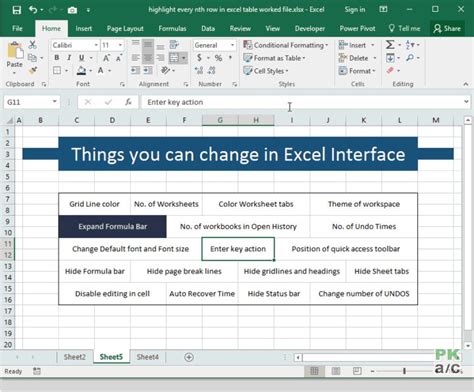Increase decimal places
The height and width of the screenshot is (392, 474).
[x=199, y=70]
